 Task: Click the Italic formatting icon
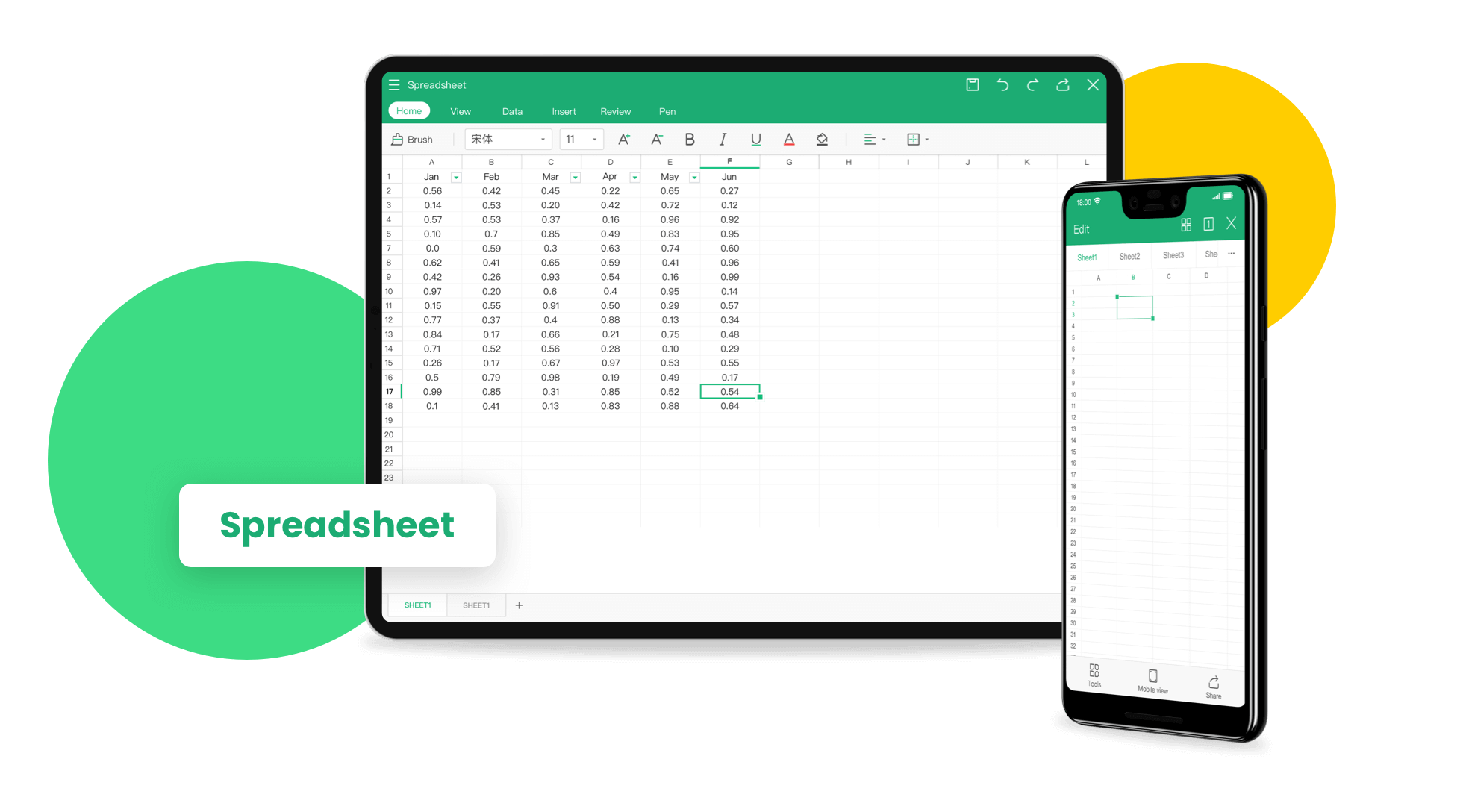pos(720,140)
